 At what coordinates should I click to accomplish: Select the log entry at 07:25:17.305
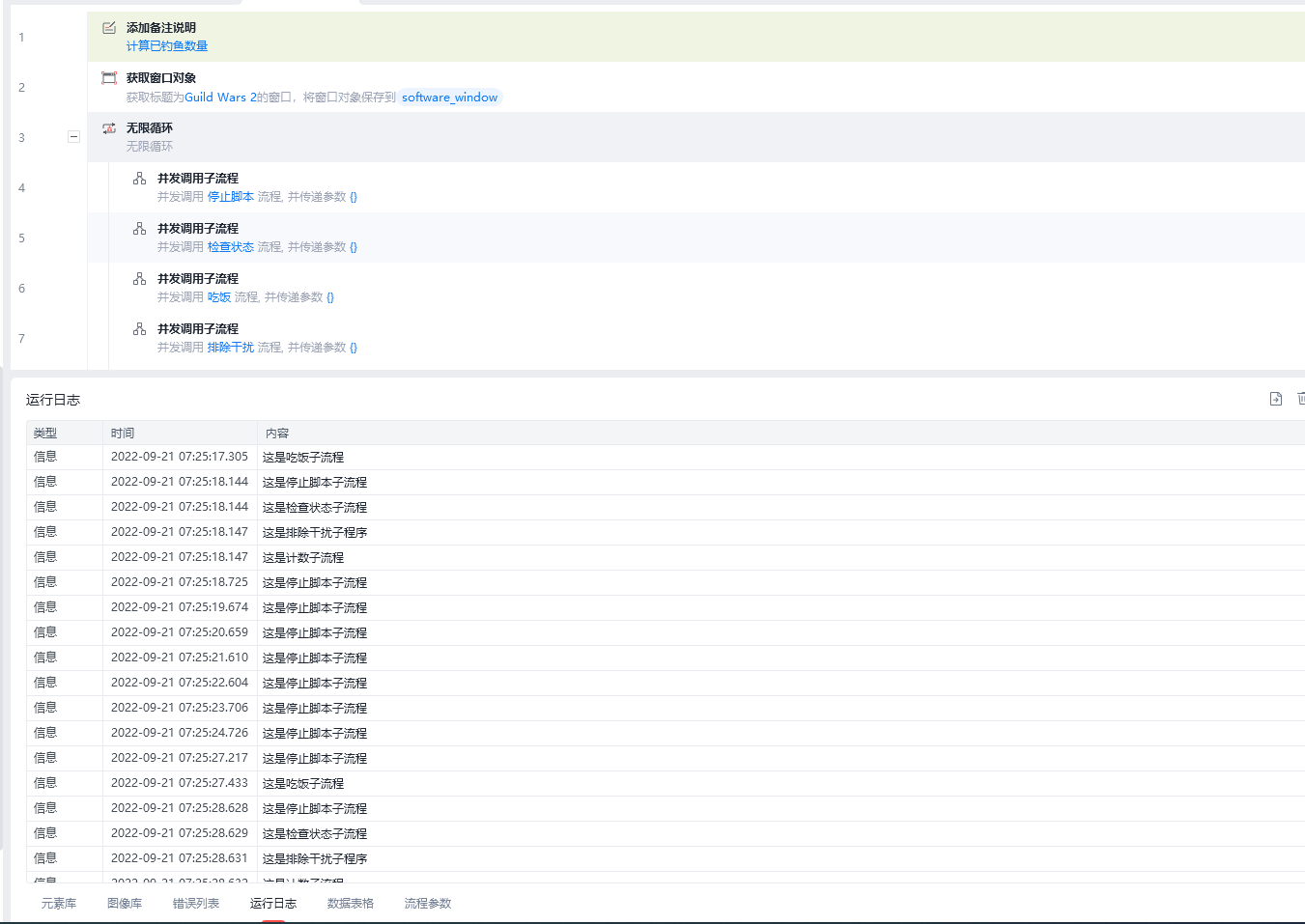tap(666, 458)
